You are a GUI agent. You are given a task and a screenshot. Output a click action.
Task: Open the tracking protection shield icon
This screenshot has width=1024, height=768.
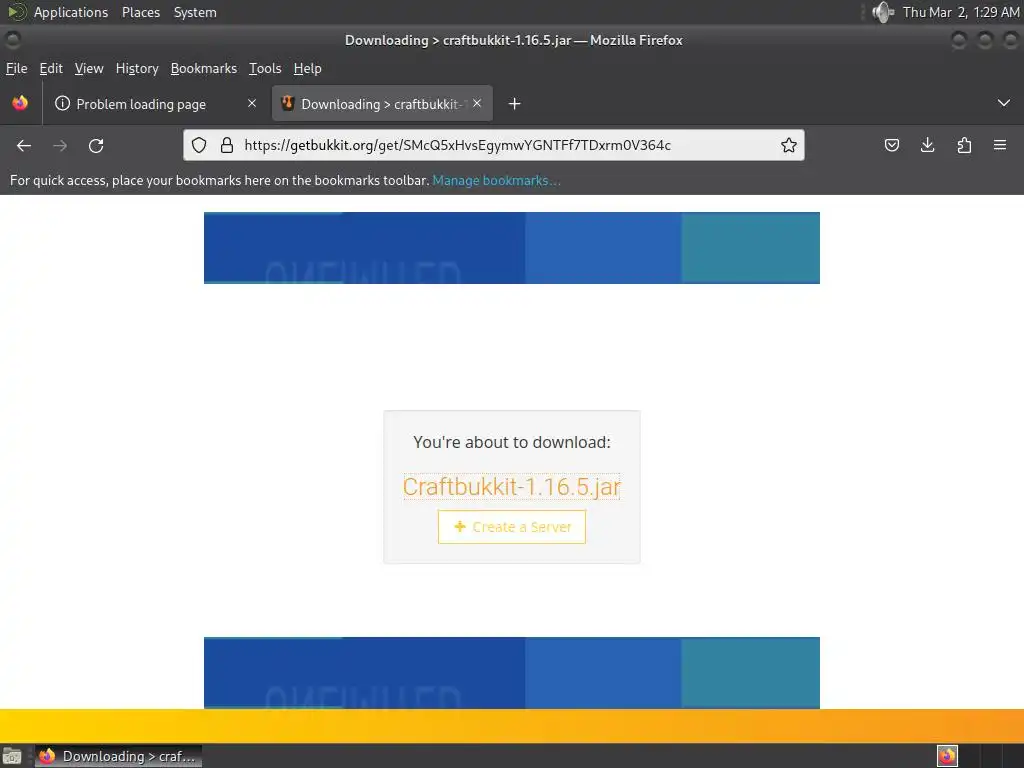(199, 145)
